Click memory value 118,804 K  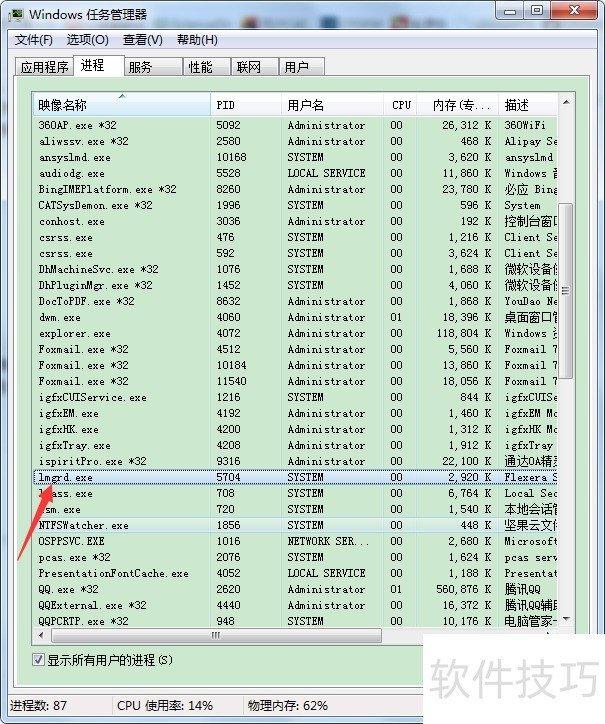463,333
